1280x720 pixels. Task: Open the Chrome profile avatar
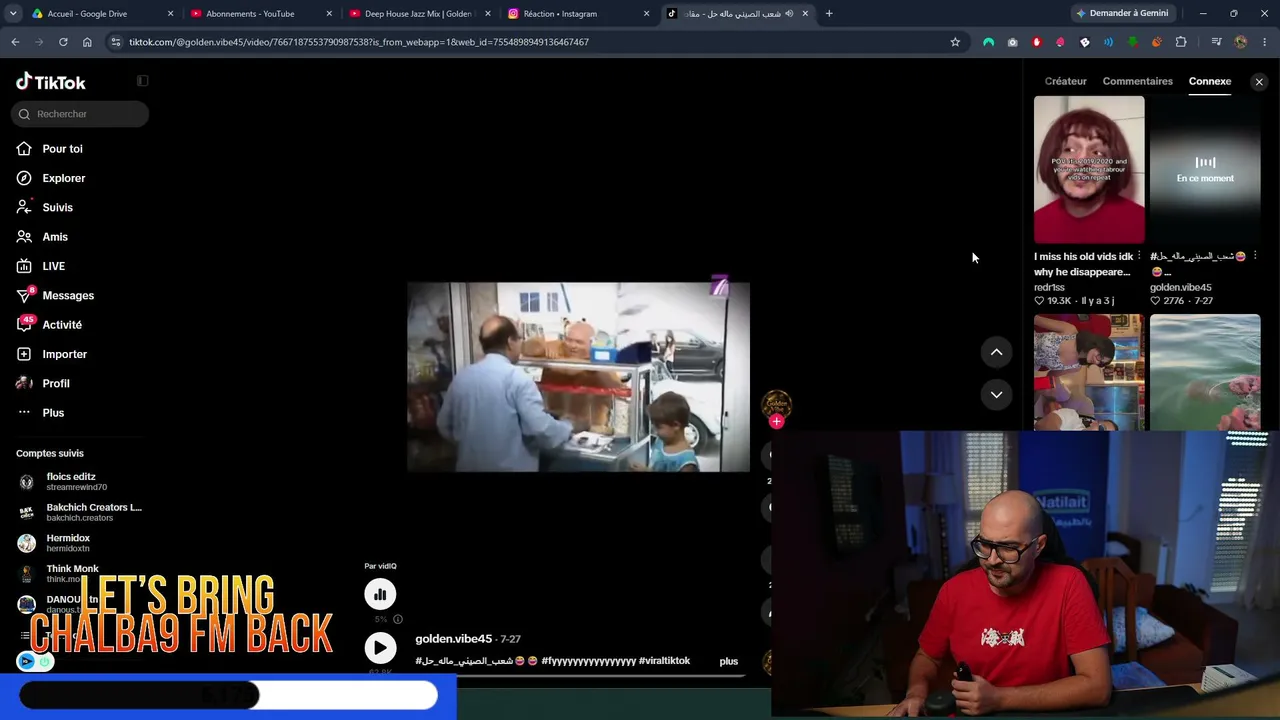[x=1241, y=42]
